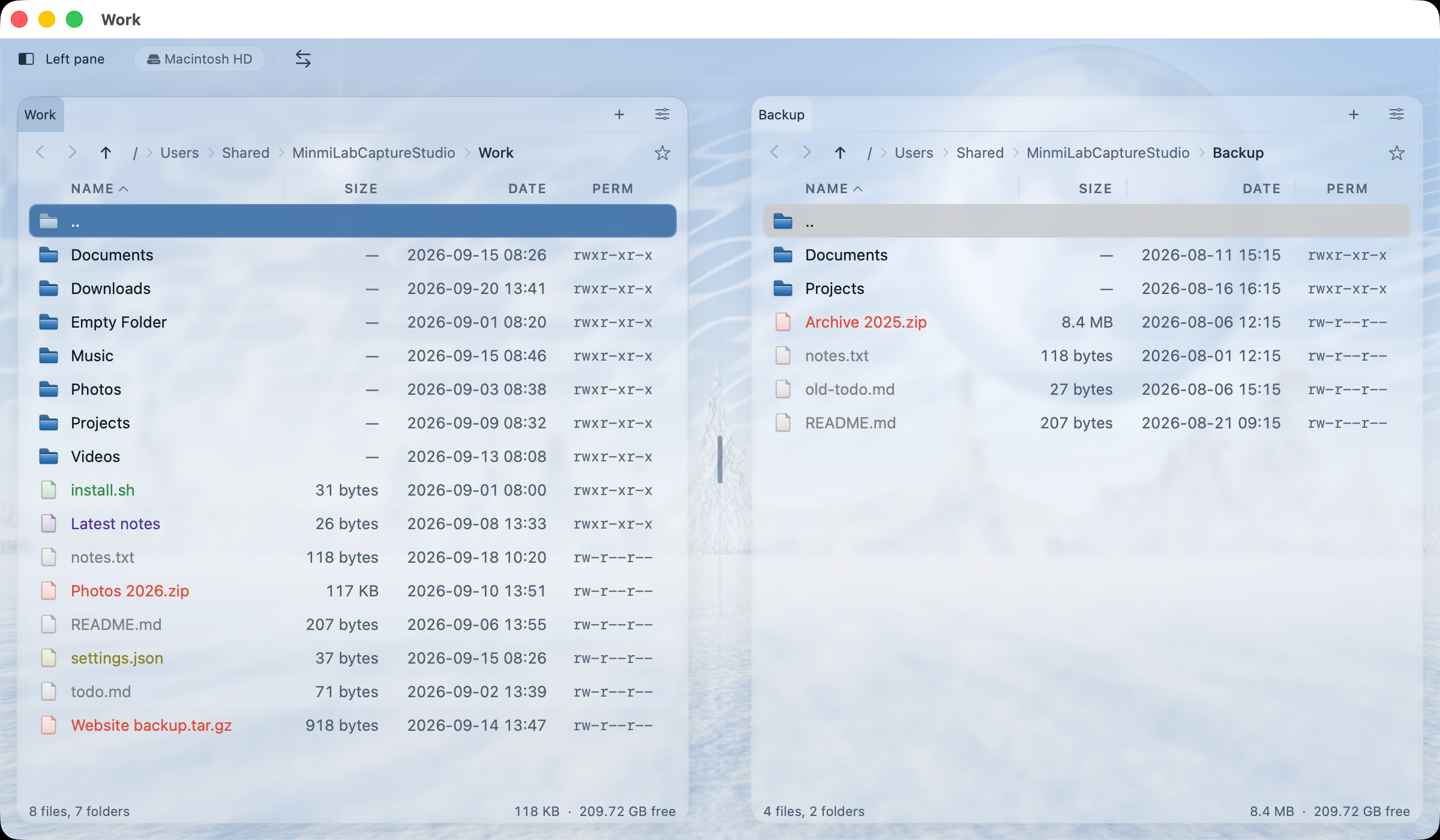The image size is (1440, 840).
Task: Select parent folder row in Work pane
Action: click(353, 221)
